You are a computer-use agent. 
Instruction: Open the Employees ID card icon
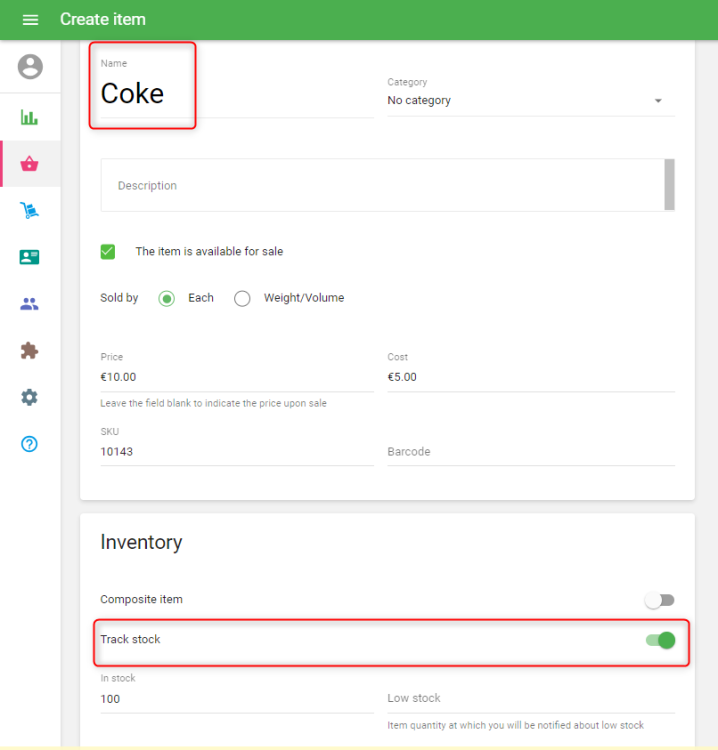tap(30, 257)
